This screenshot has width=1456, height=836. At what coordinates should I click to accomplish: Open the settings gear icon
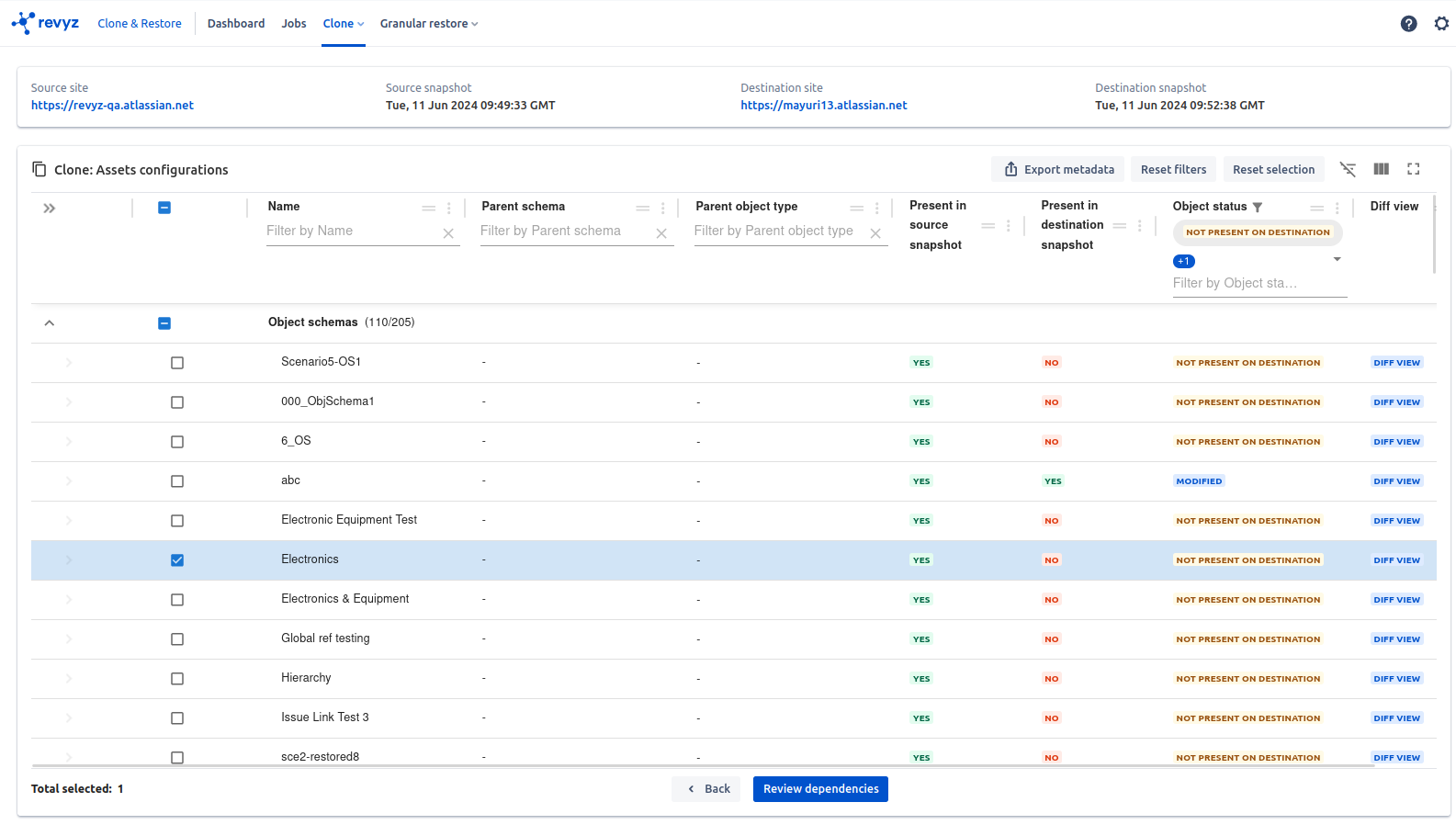(1441, 24)
